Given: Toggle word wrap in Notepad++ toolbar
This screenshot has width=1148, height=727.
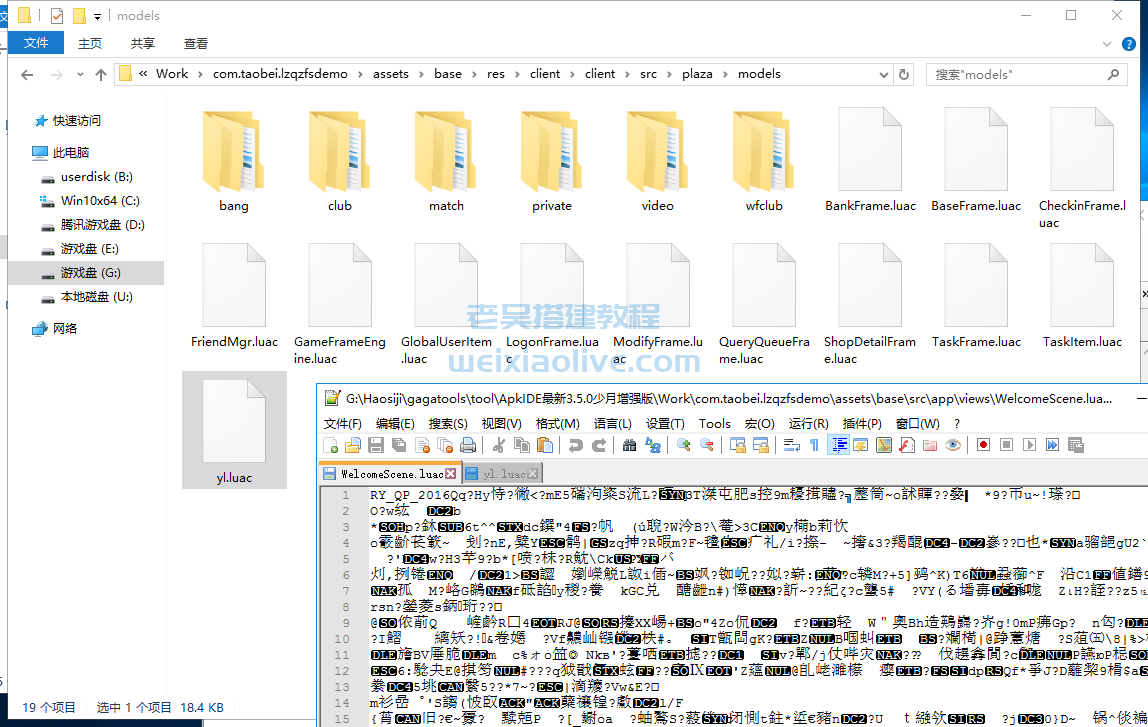Looking at the screenshot, I should click(791, 445).
